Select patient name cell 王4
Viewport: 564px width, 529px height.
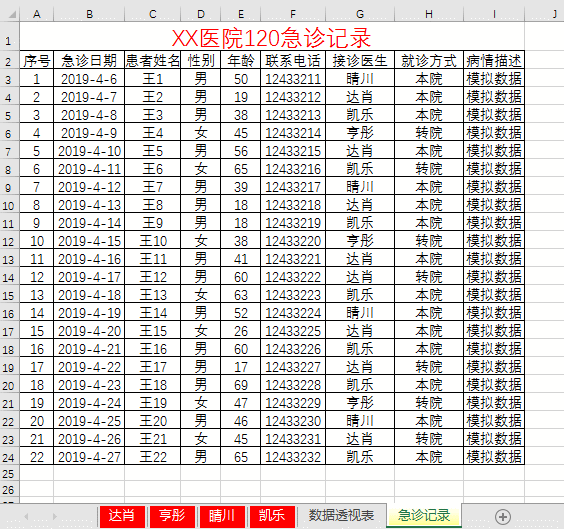[153, 132]
